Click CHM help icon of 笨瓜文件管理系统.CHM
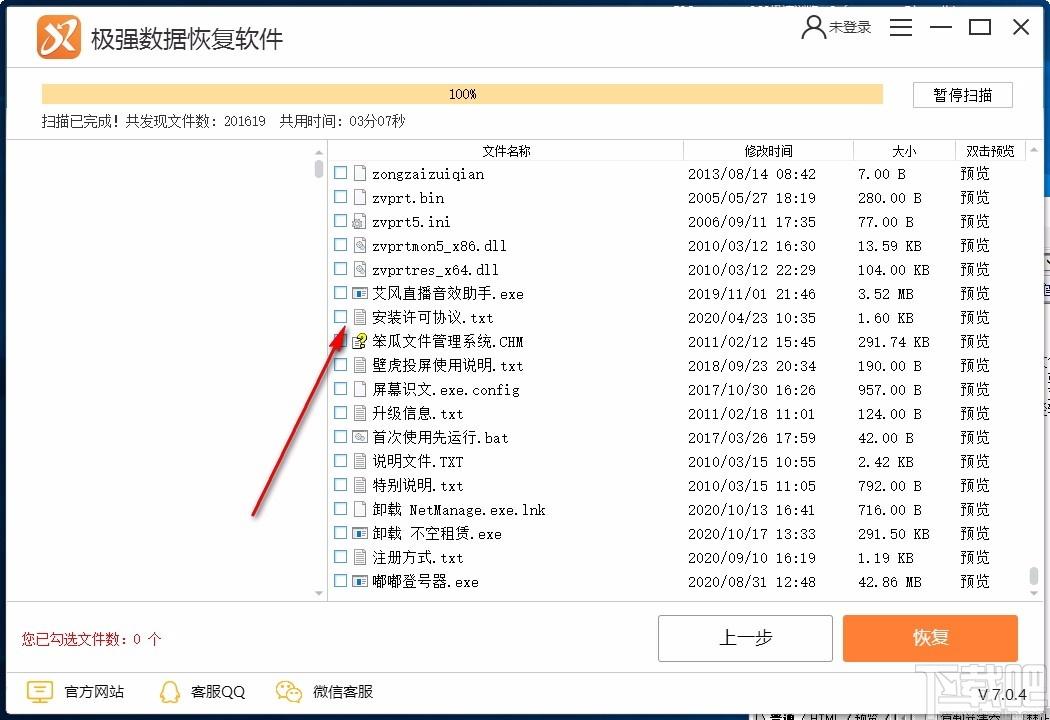The width and height of the screenshot is (1050, 720). pyautogui.click(x=360, y=342)
